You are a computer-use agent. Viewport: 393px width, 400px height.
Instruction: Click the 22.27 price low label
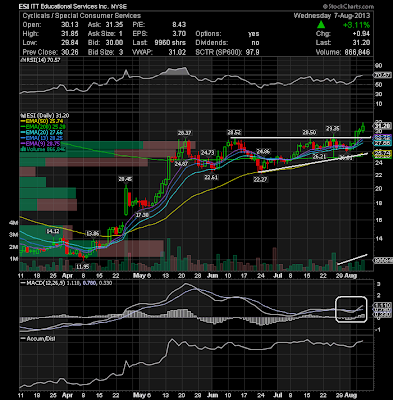pos(260,179)
